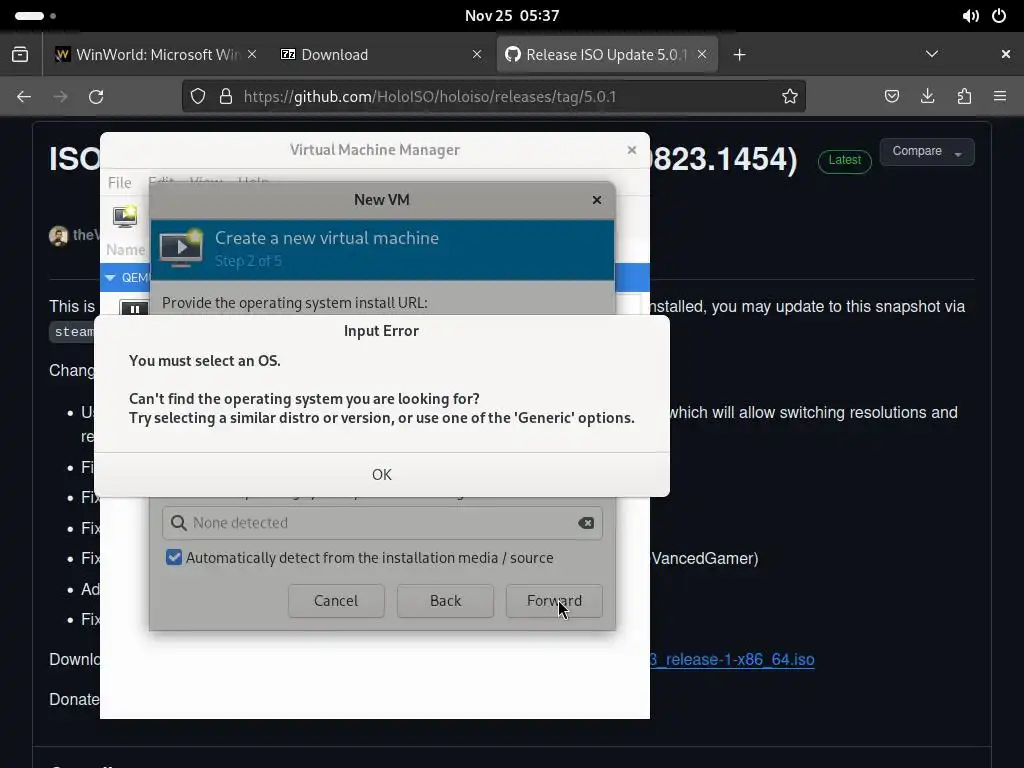Screen dimensions: 1024x768
Task: Open a new browser tab
Action: point(739,55)
